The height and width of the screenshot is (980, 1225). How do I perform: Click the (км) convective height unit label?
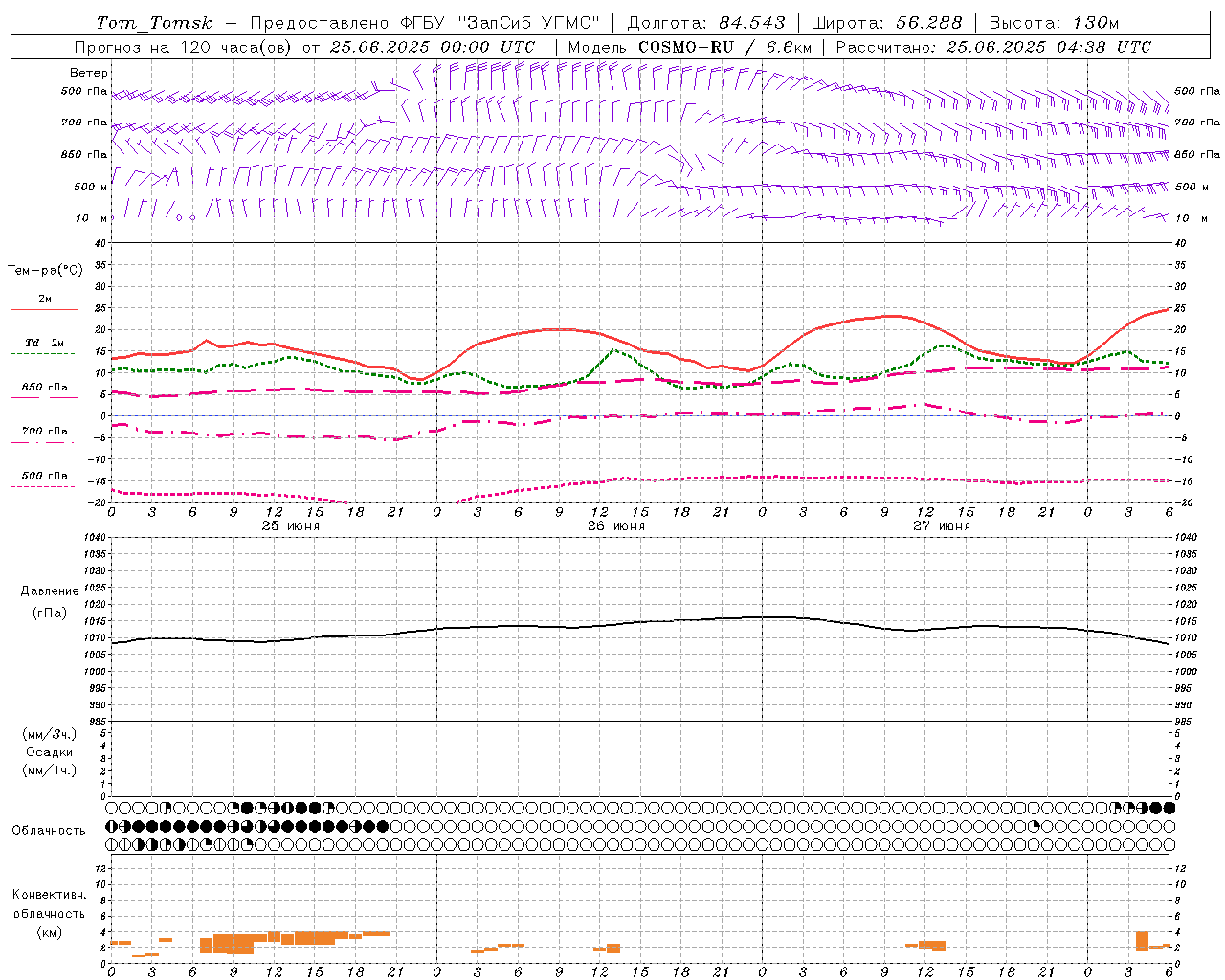click(x=49, y=931)
